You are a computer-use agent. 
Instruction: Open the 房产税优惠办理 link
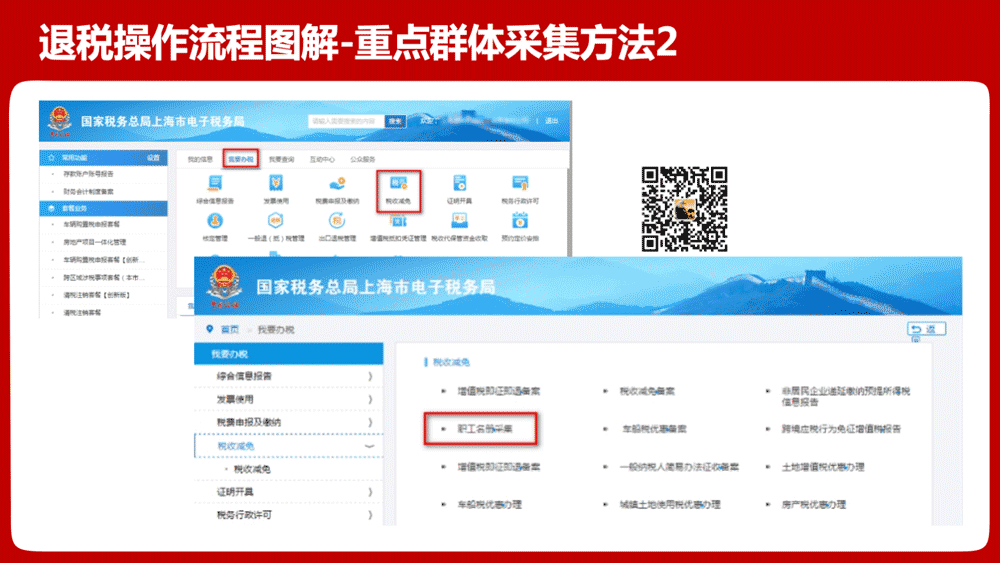(814, 504)
